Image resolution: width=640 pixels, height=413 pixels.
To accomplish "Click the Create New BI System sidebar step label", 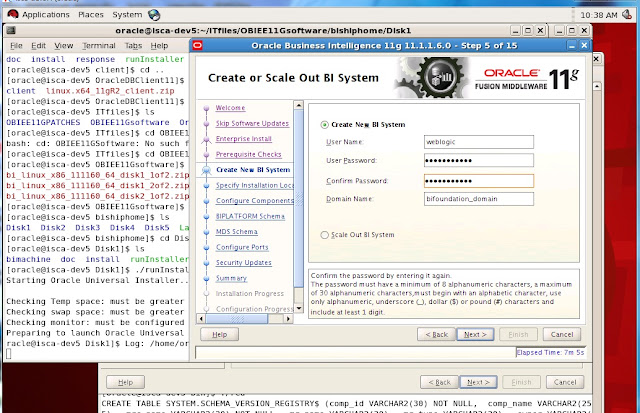I will pos(253,170).
